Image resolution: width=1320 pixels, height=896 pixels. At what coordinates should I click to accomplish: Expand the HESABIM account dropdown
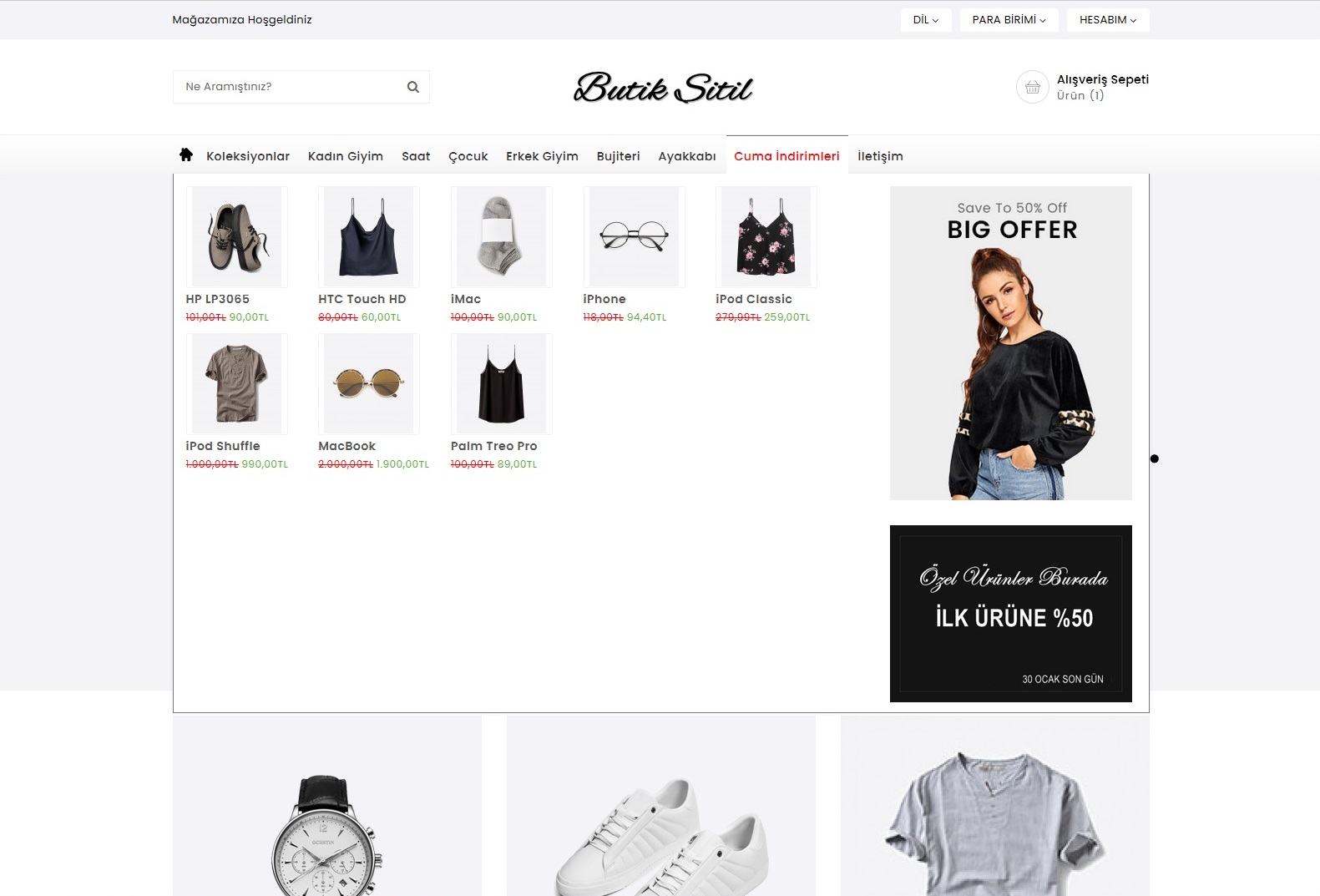tap(1108, 20)
